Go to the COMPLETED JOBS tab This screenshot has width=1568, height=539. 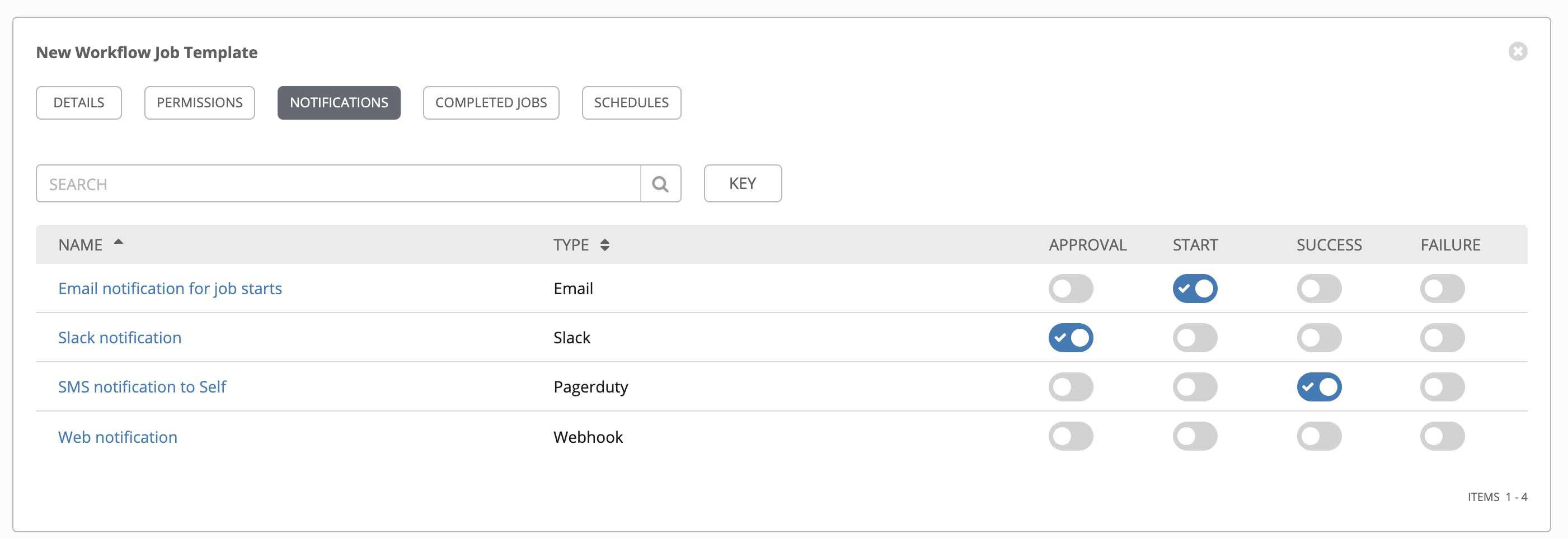pyautogui.click(x=491, y=103)
